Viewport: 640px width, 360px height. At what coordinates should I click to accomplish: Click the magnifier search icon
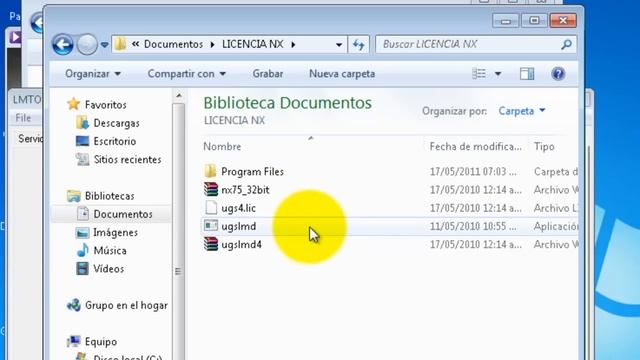(566, 44)
